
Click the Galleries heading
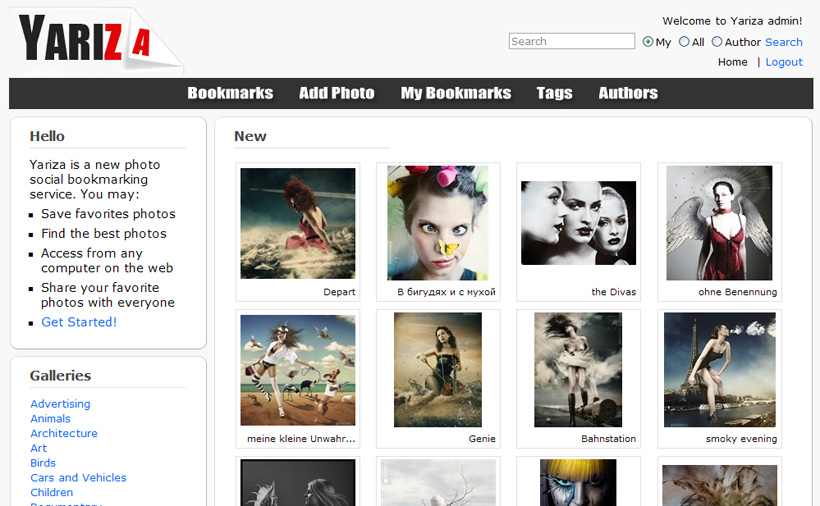pyautogui.click(x=60, y=375)
